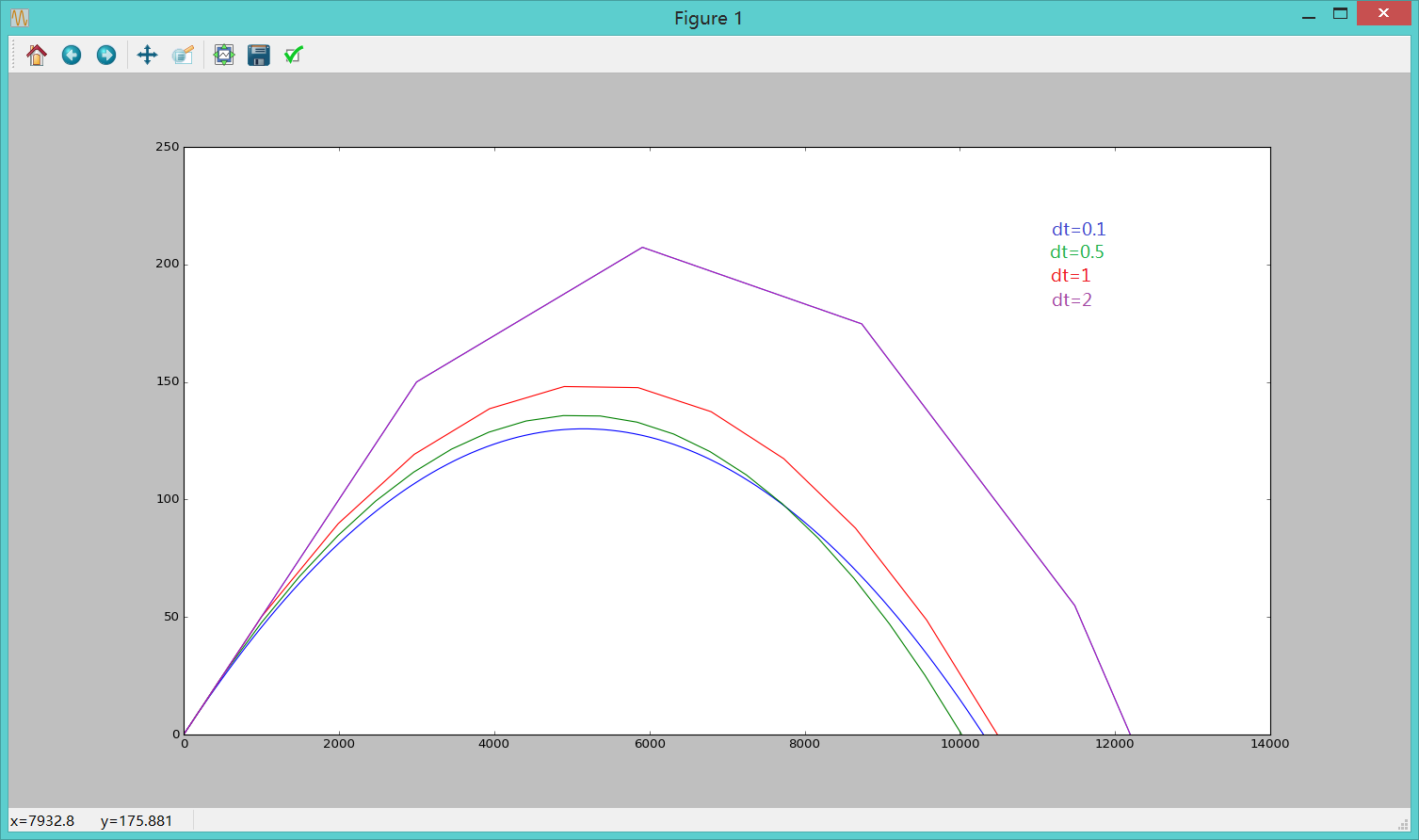Go back to previous view
Viewport: 1419px width, 840px height.
click(72, 56)
